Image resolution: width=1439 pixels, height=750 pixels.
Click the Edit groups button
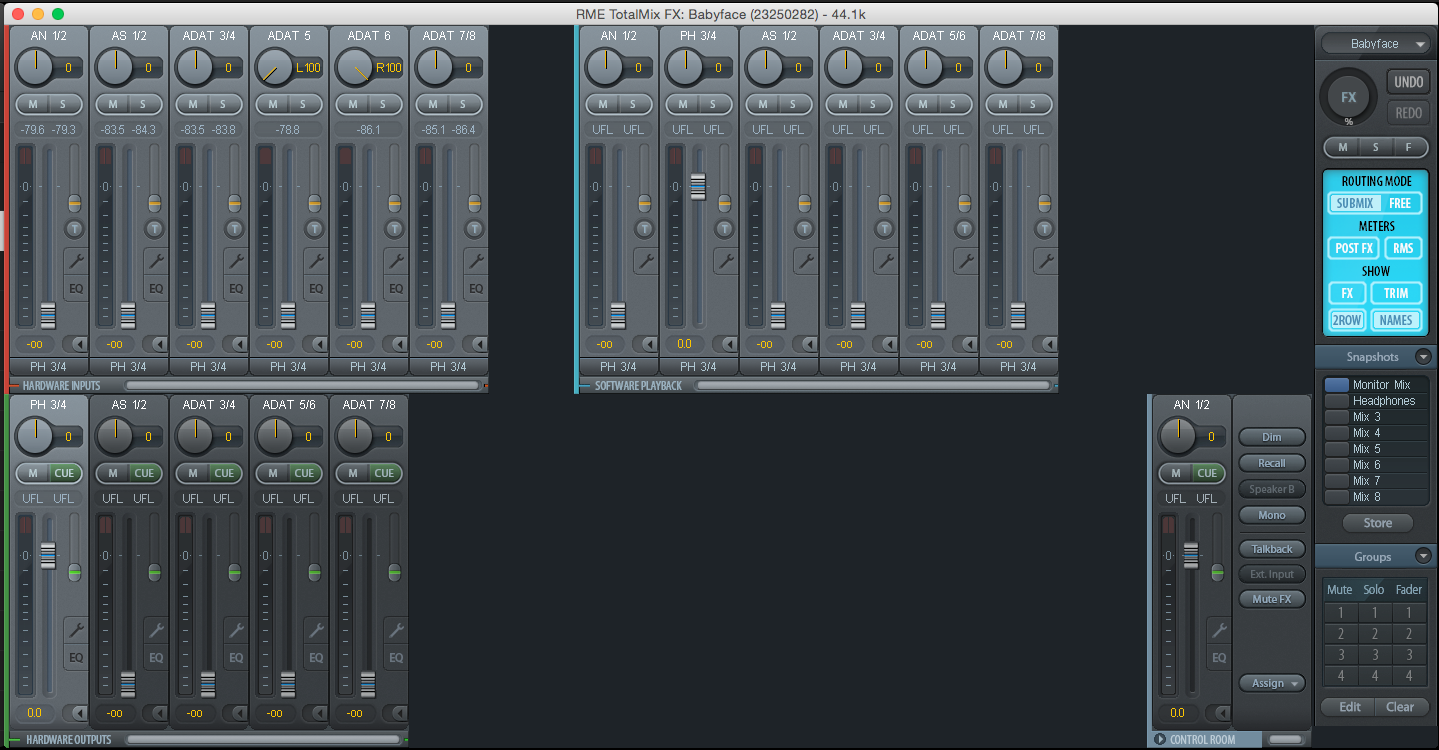(x=1350, y=707)
